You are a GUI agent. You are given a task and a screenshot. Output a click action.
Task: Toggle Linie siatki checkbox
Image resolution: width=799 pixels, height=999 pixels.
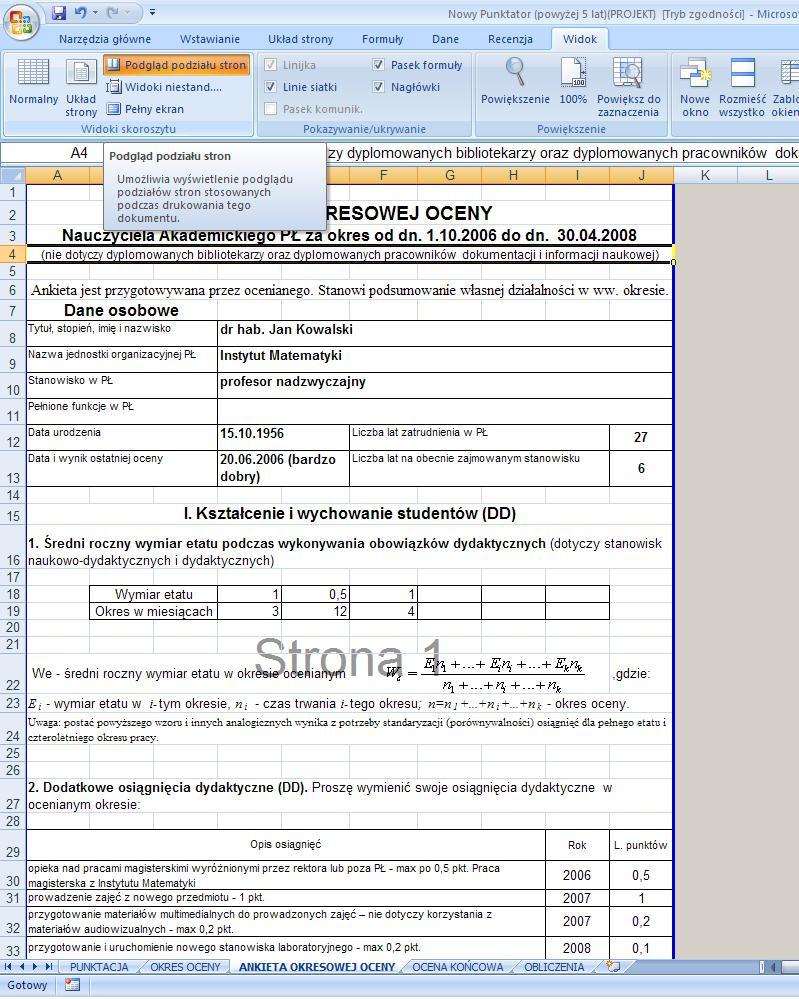coord(270,87)
